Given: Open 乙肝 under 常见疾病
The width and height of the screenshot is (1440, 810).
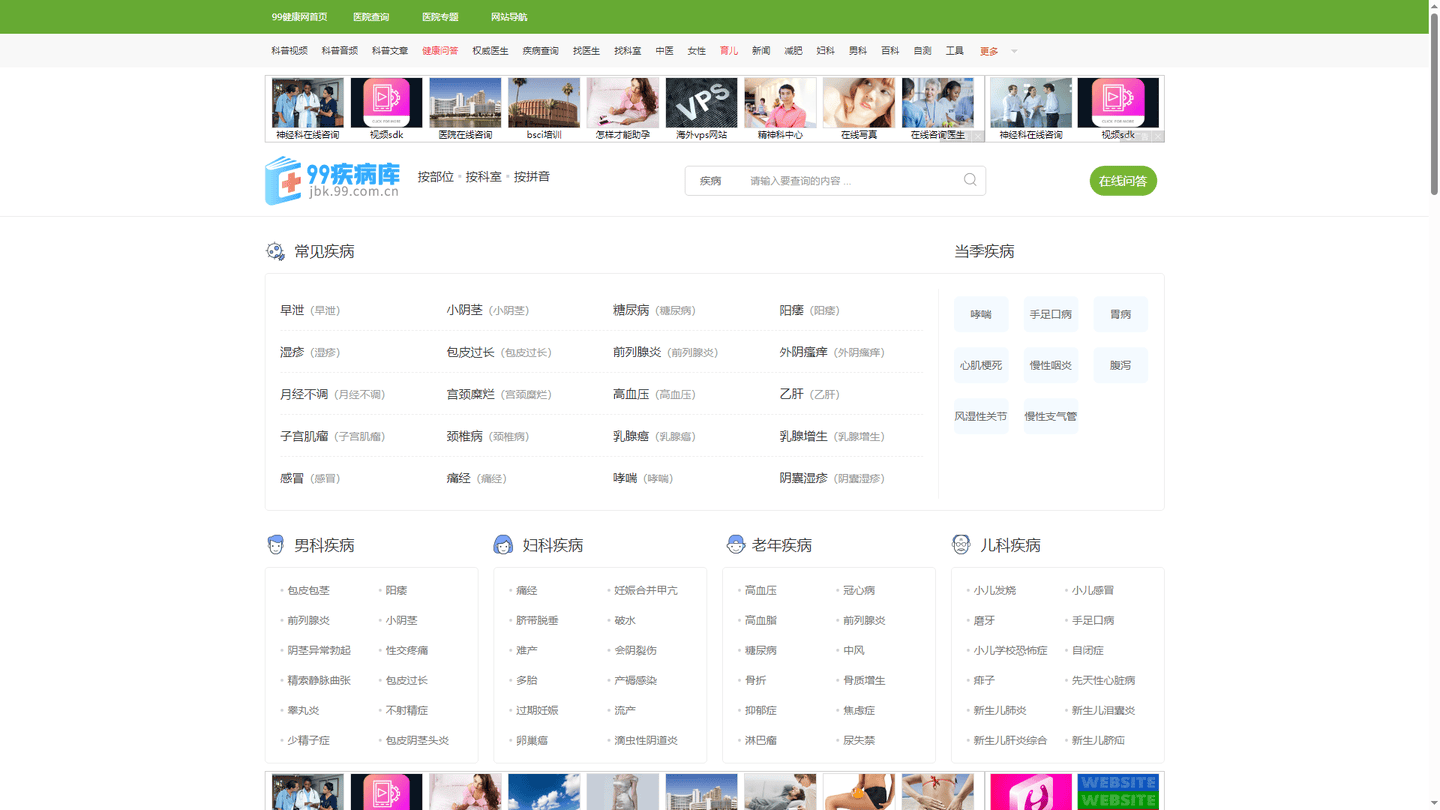Looking at the screenshot, I should click(x=791, y=394).
